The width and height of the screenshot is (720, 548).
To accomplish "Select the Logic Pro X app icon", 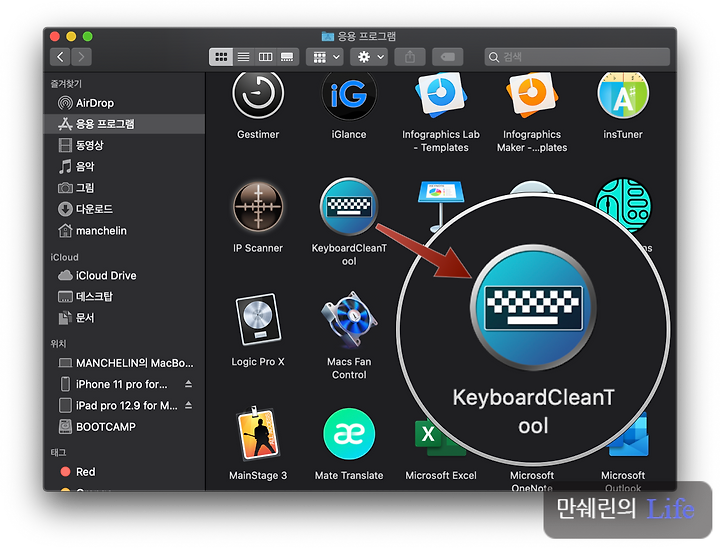I will pyautogui.click(x=258, y=319).
